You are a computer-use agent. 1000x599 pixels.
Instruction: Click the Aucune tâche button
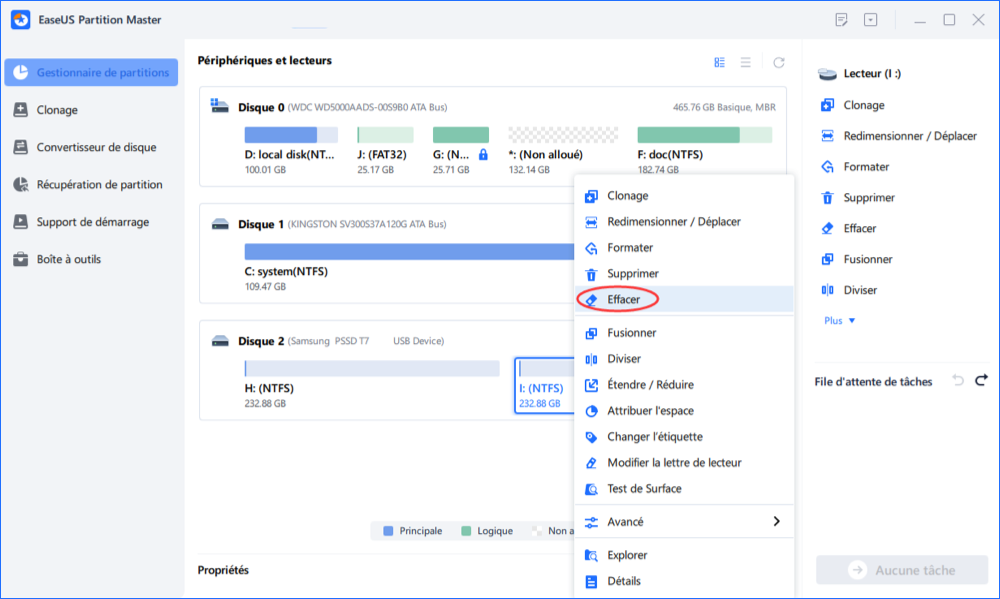(901, 570)
